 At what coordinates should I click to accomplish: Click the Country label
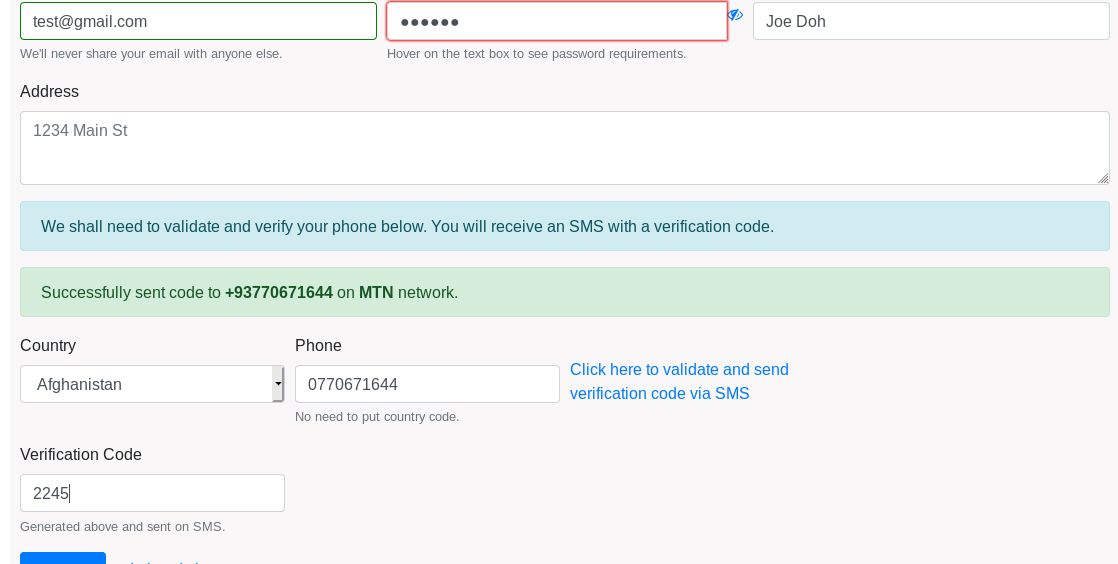(48, 345)
